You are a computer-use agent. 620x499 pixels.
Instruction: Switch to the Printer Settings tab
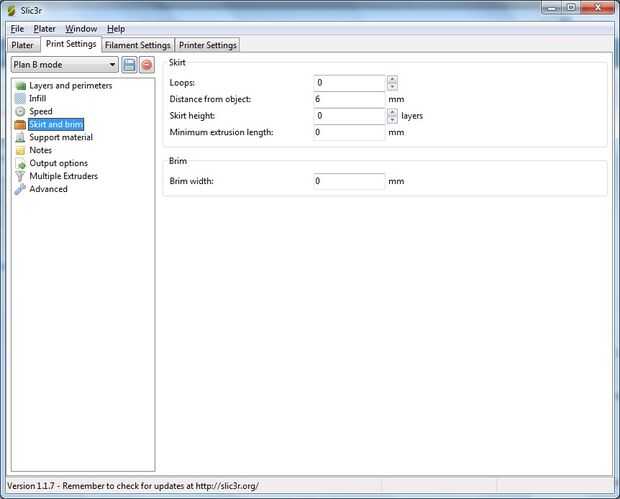(208, 45)
